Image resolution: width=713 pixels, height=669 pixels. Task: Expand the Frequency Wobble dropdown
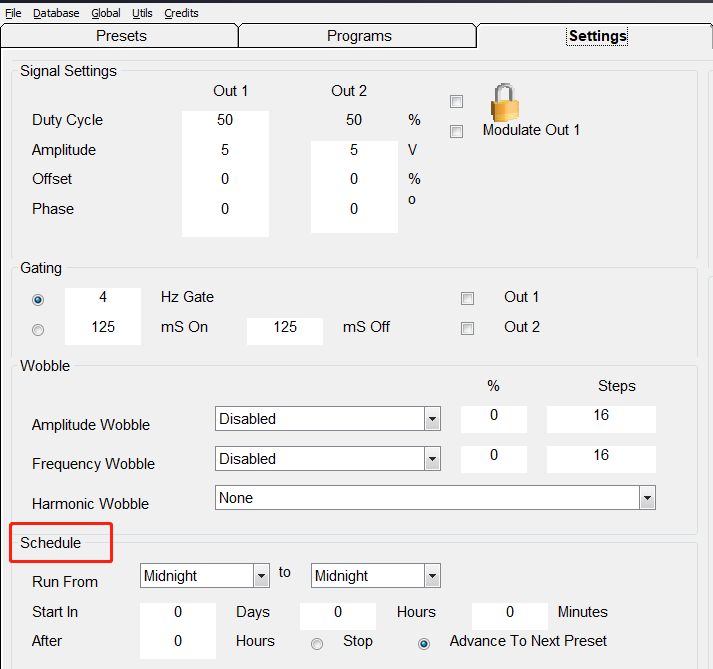click(x=432, y=459)
